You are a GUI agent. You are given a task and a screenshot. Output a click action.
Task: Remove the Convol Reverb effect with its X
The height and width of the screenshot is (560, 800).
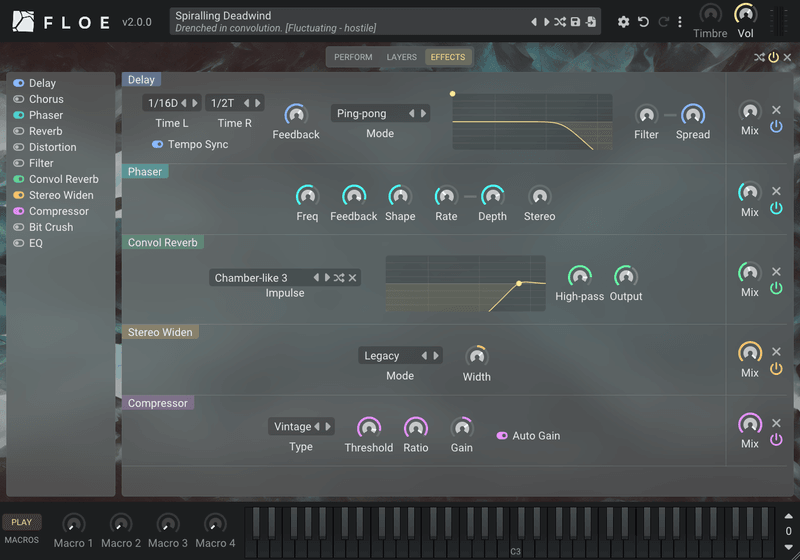[776, 271]
